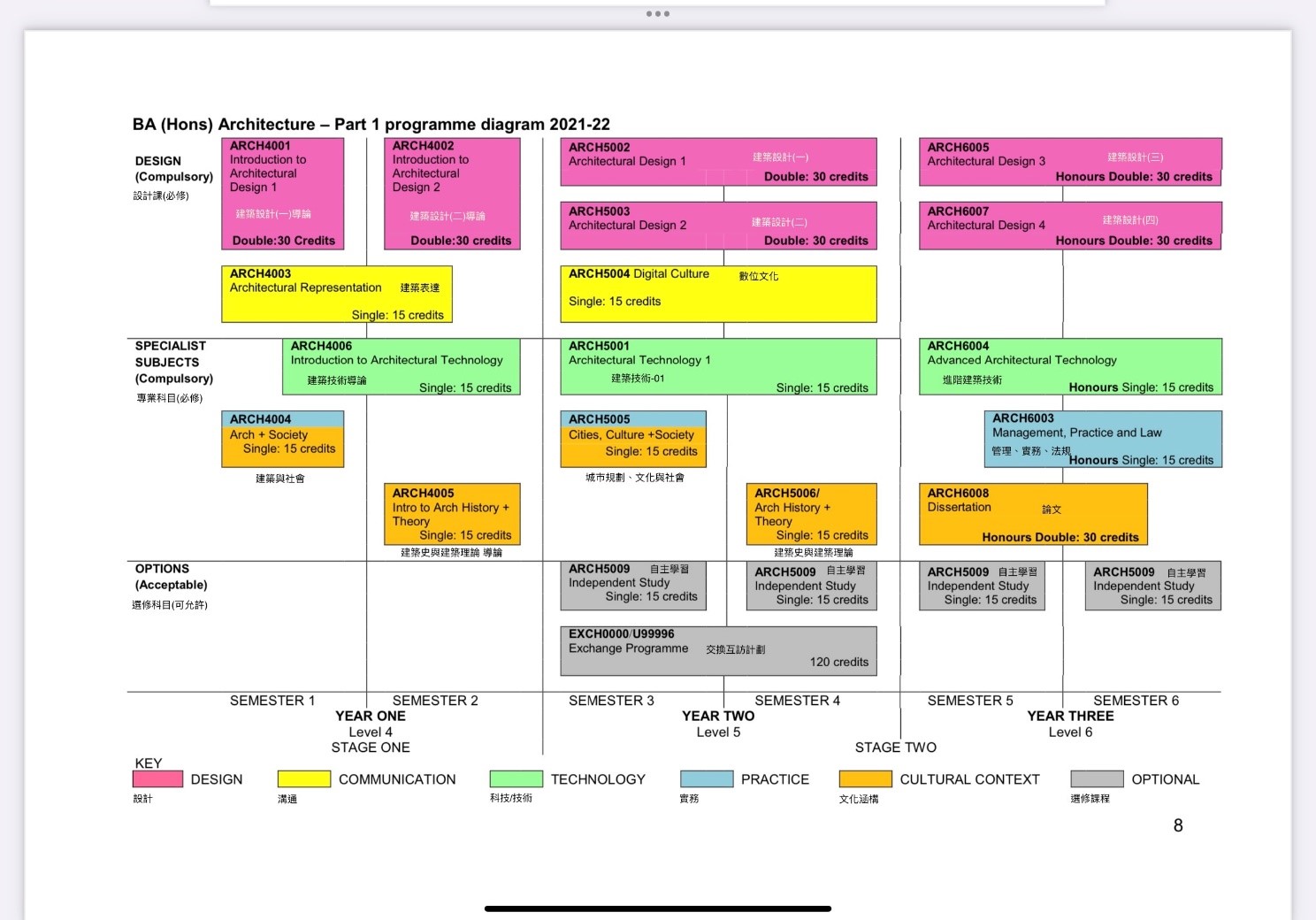The height and width of the screenshot is (920, 1316).
Task: Click the ARCH4003 Architectural Representation box
Action: pyautogui.click(x=336, y=295)
